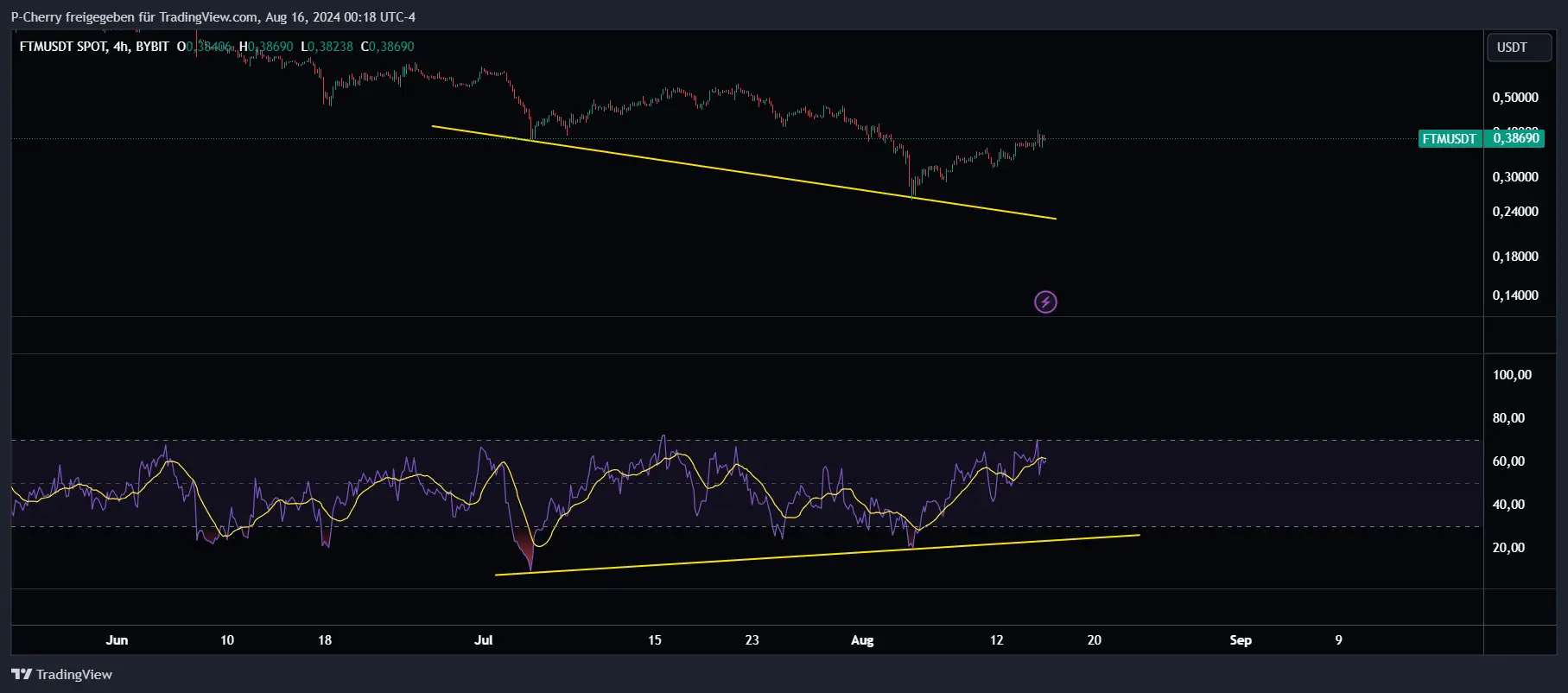Click the 60,00 RSI scale label
1568x693 pixels.
coord(1508,461)
